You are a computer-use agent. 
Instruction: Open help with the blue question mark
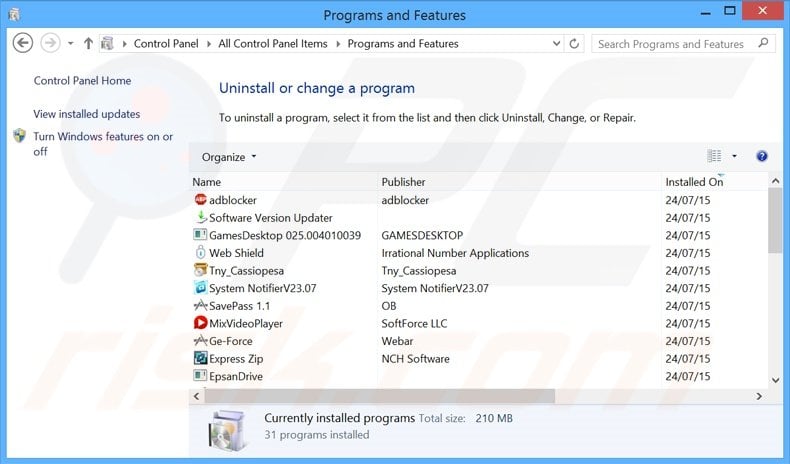[x=762, y=156]
